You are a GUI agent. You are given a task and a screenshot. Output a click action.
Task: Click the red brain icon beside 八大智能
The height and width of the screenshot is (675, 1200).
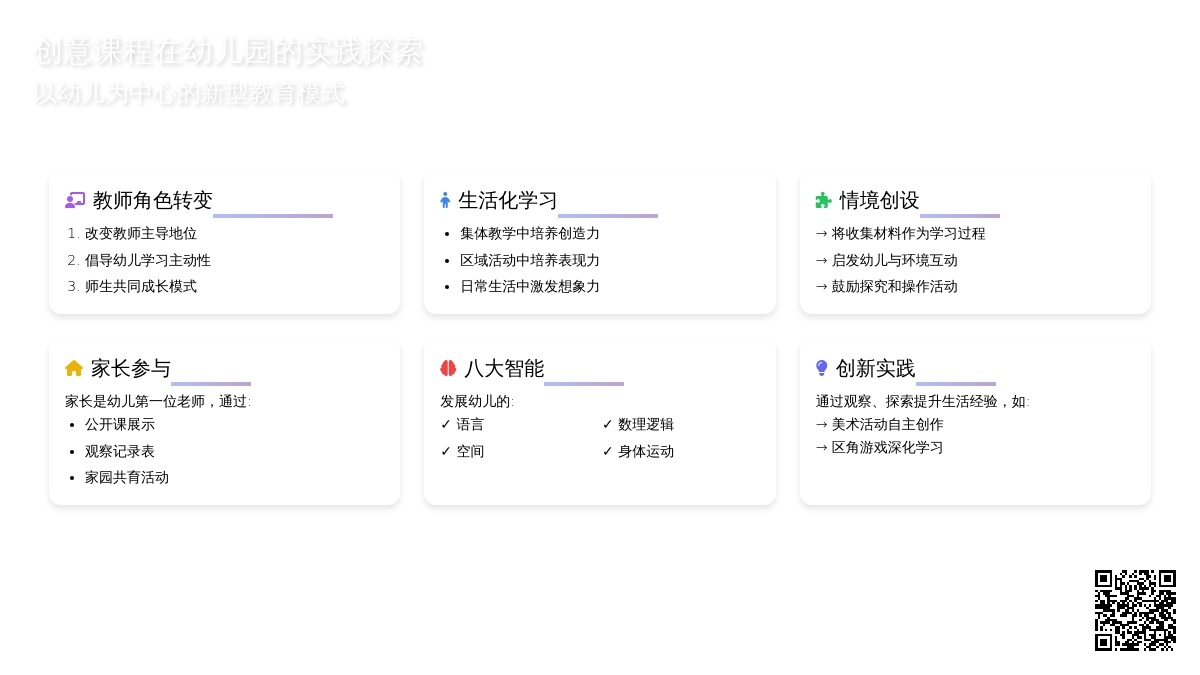click(448, 368)
